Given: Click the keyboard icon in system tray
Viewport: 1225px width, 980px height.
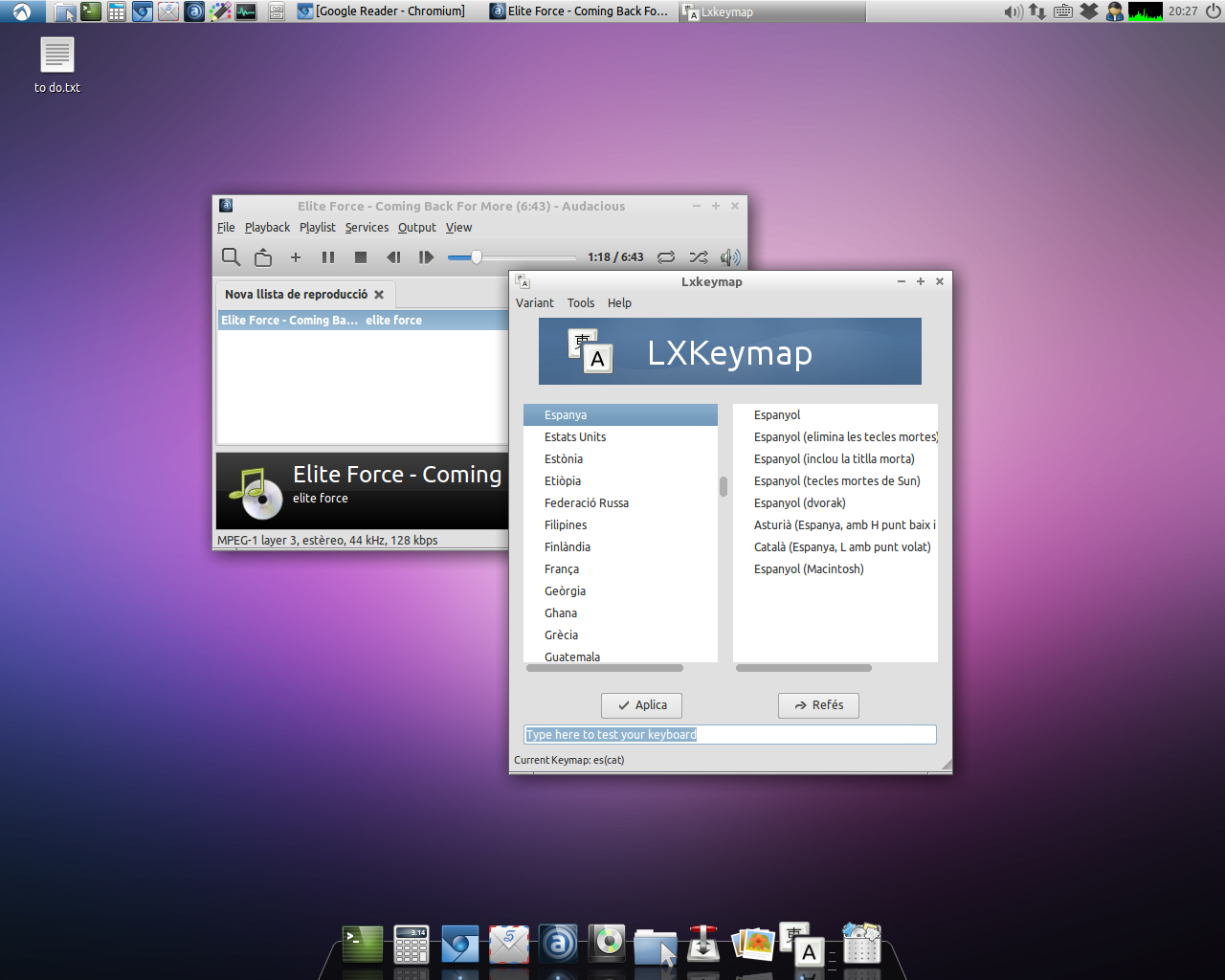Looking at the screenshot, I should 1063,11.
